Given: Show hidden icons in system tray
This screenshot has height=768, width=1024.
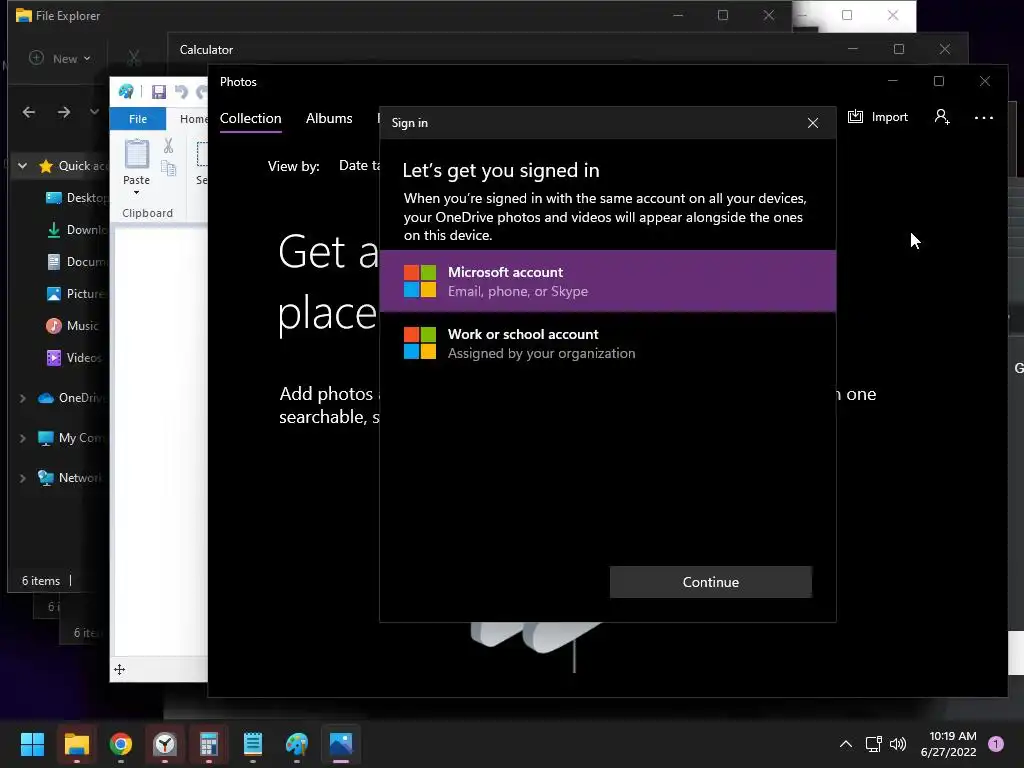Looking at the screenshot, I should coord(846,744).
